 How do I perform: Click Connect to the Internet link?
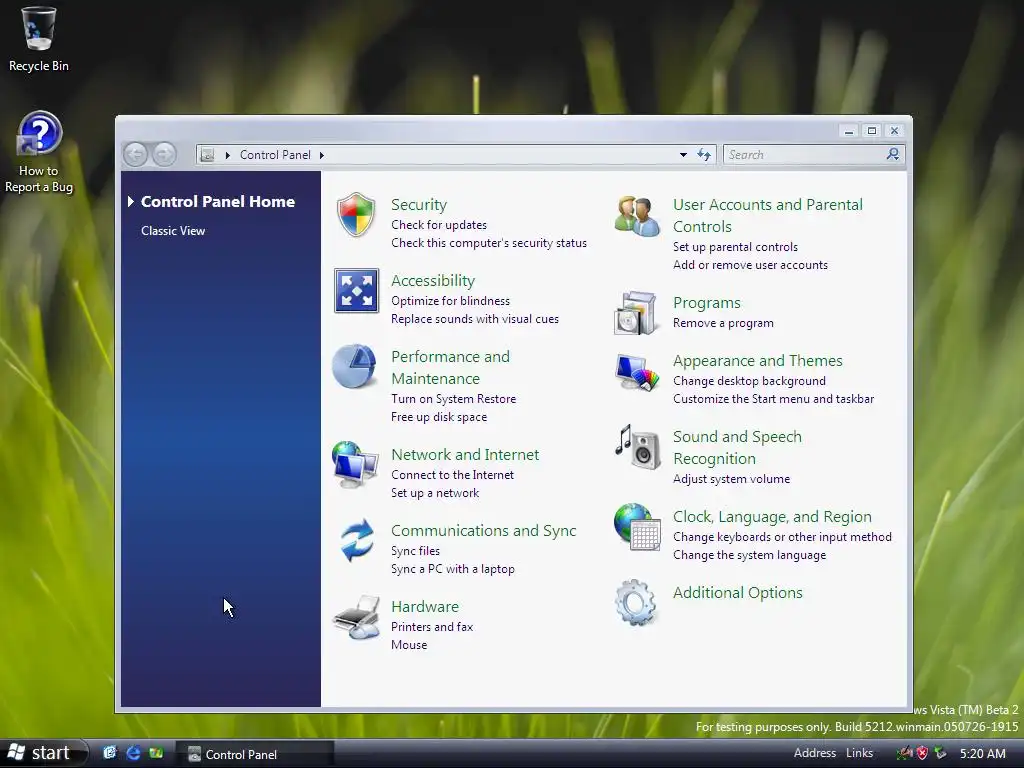(x=452, y=475)
